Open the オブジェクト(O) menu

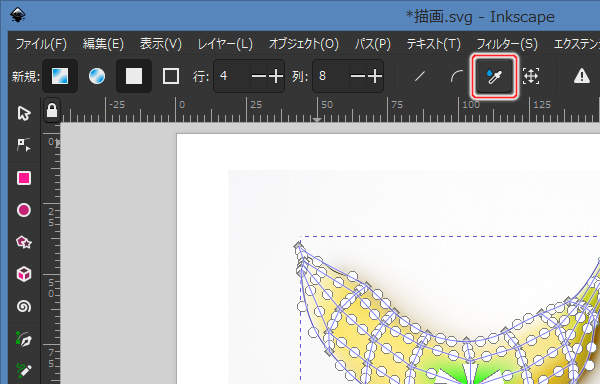point(304,44)
